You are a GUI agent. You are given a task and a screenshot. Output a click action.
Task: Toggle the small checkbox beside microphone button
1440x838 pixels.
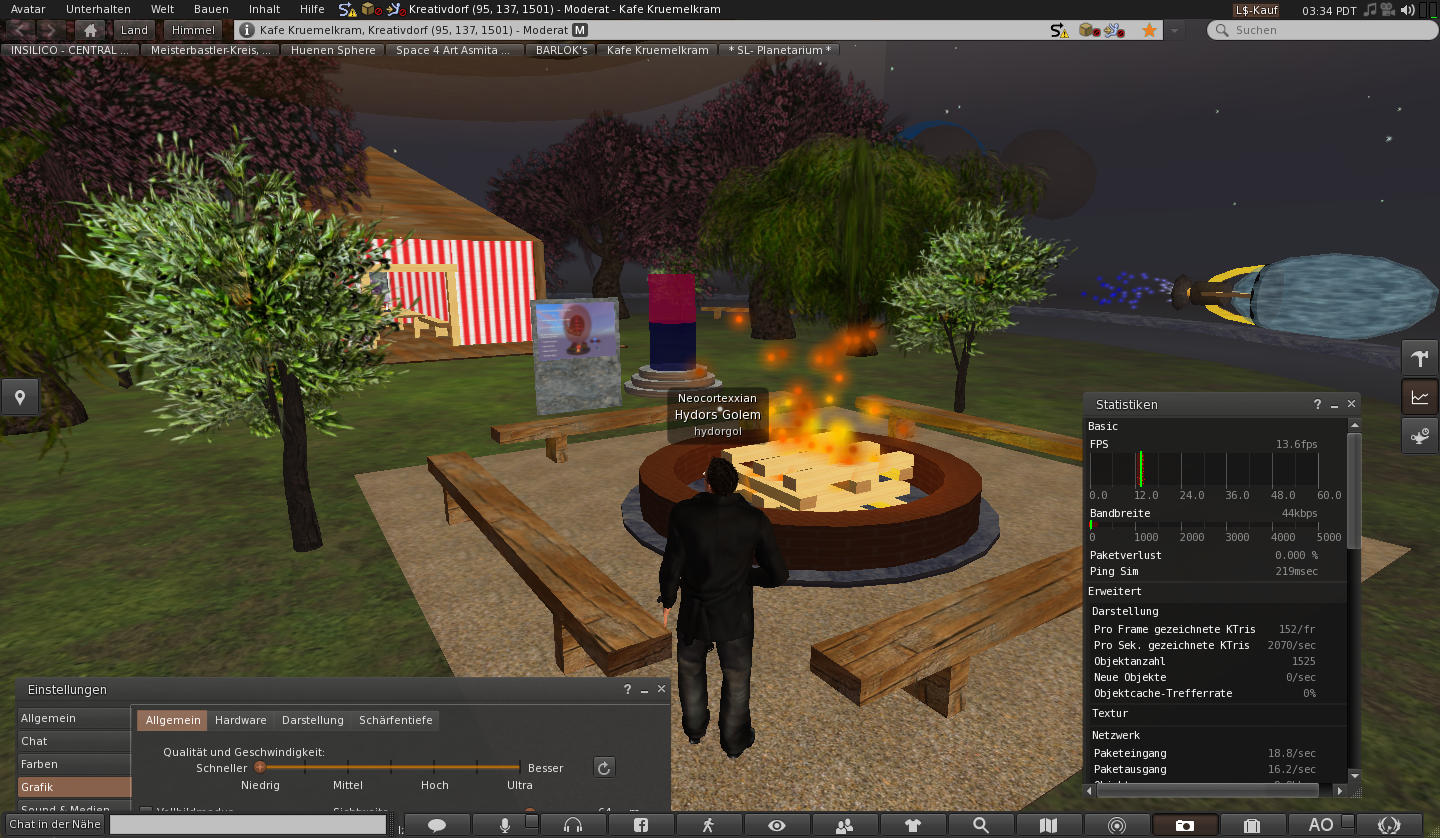click(532, 821)
